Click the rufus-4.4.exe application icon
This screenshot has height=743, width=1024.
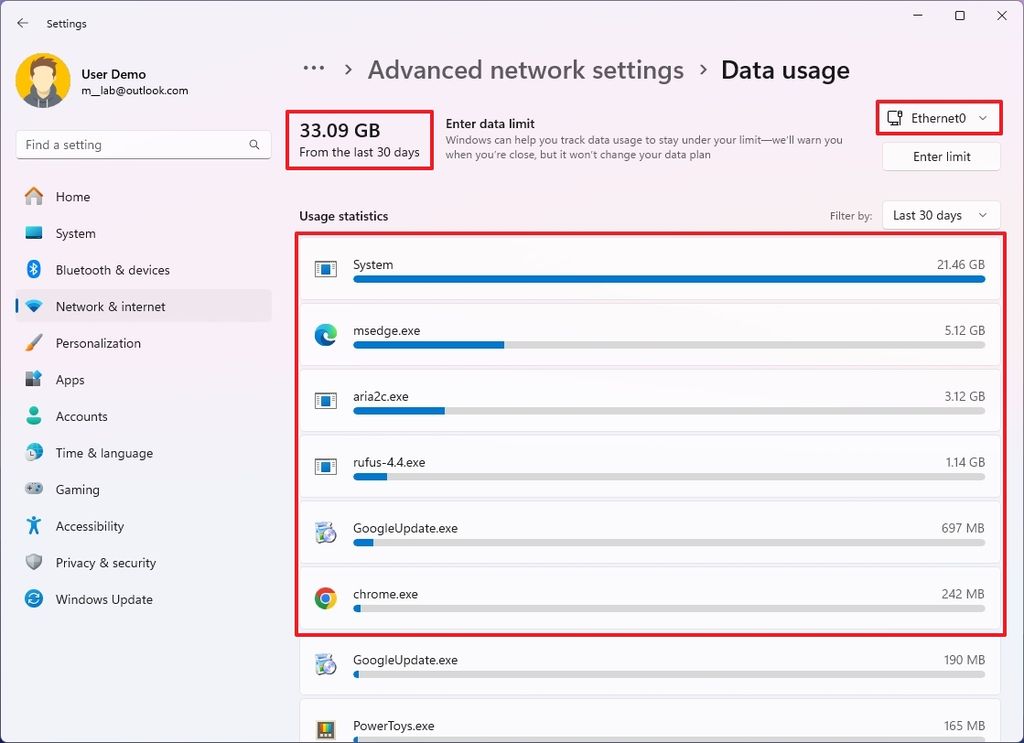coord(324,466)
